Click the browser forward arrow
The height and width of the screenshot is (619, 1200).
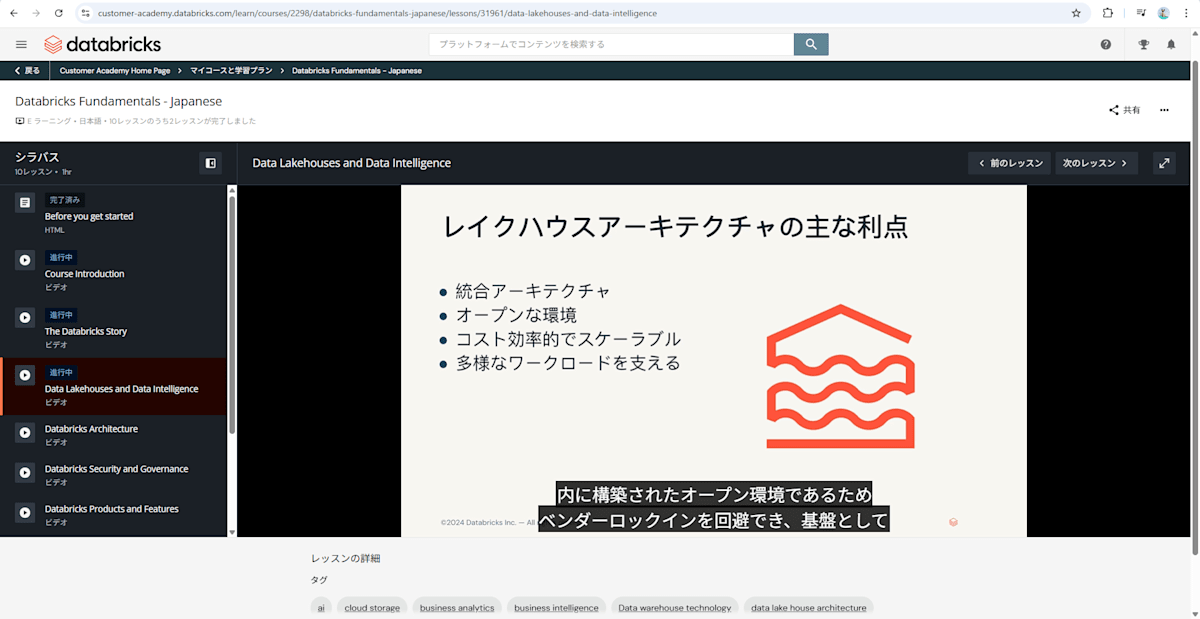(x=37, y=13)
